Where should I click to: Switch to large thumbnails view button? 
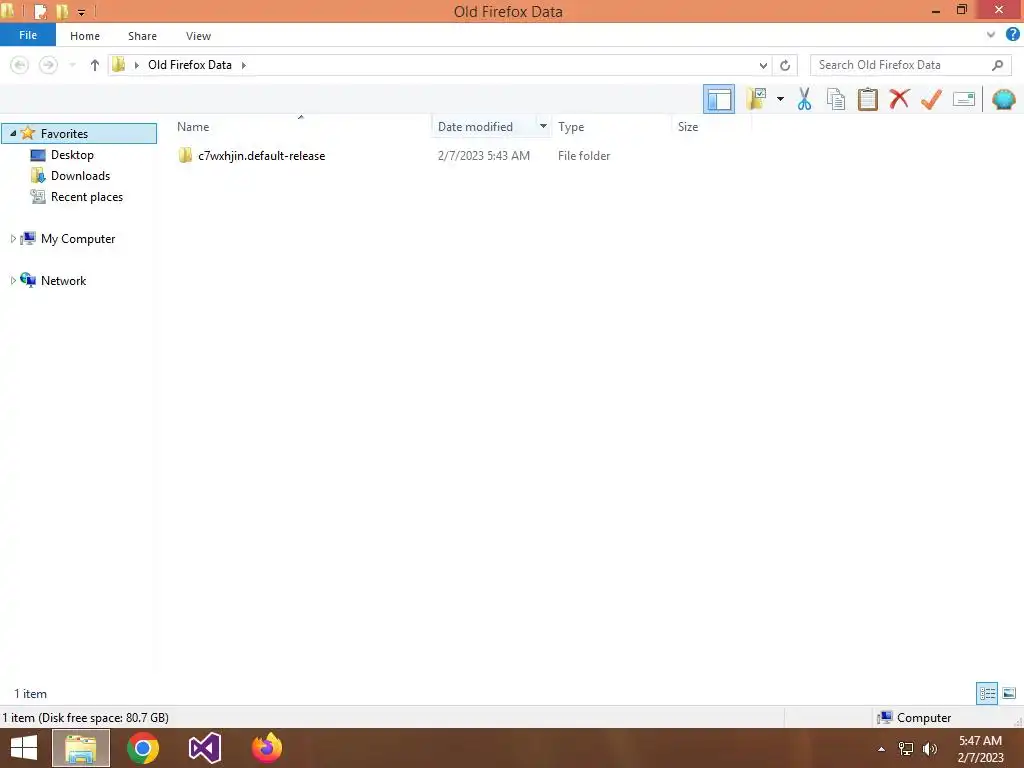click(x=1009, y=693)
